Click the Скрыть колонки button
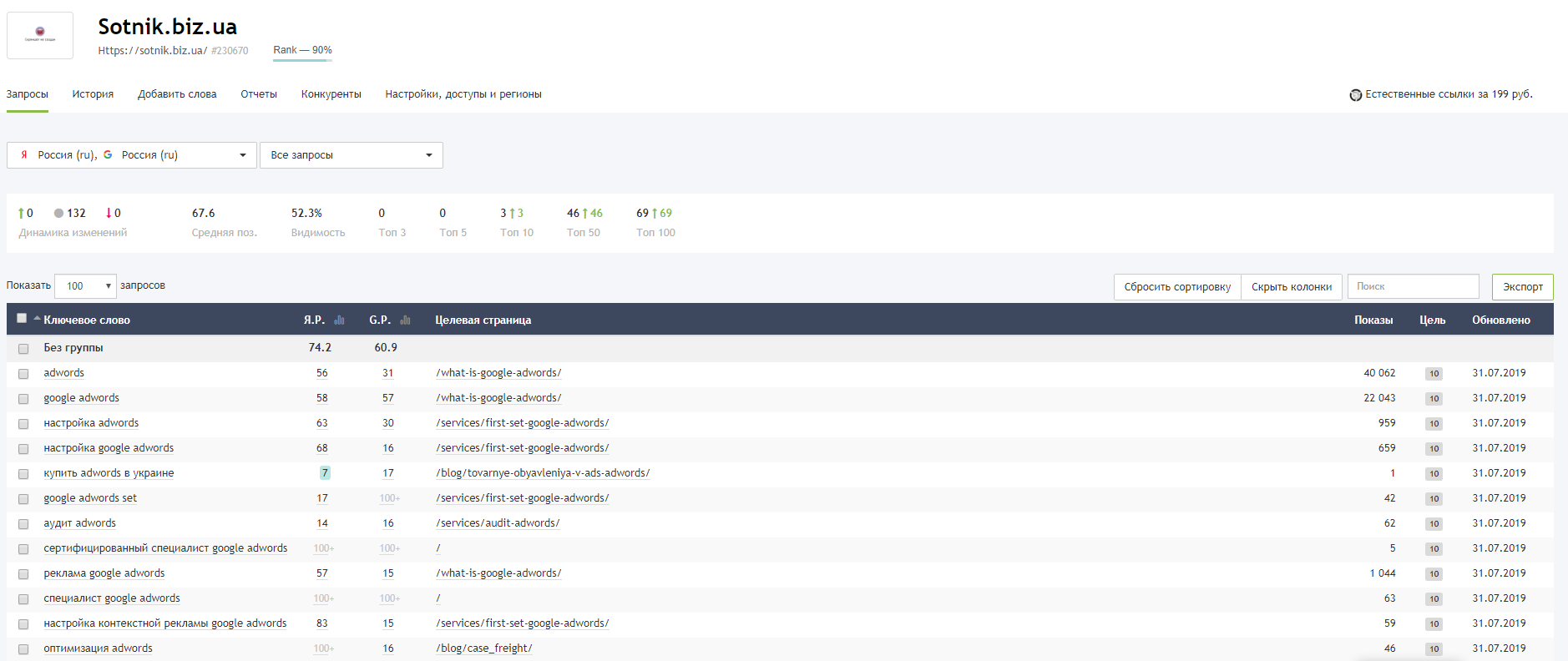Screen dimensions: 1568x661 1292,287
